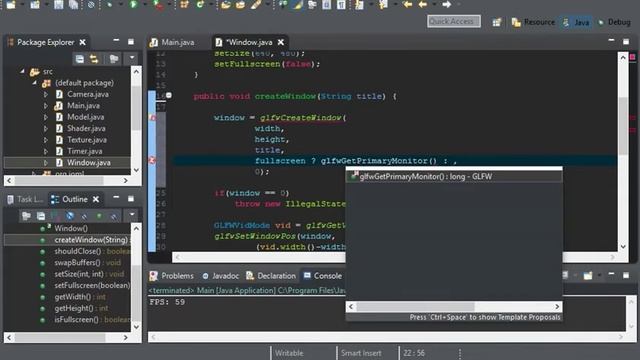640x360 pixels.
Task: Switch to the Resource perspective
Action: (x=533, y=22)
